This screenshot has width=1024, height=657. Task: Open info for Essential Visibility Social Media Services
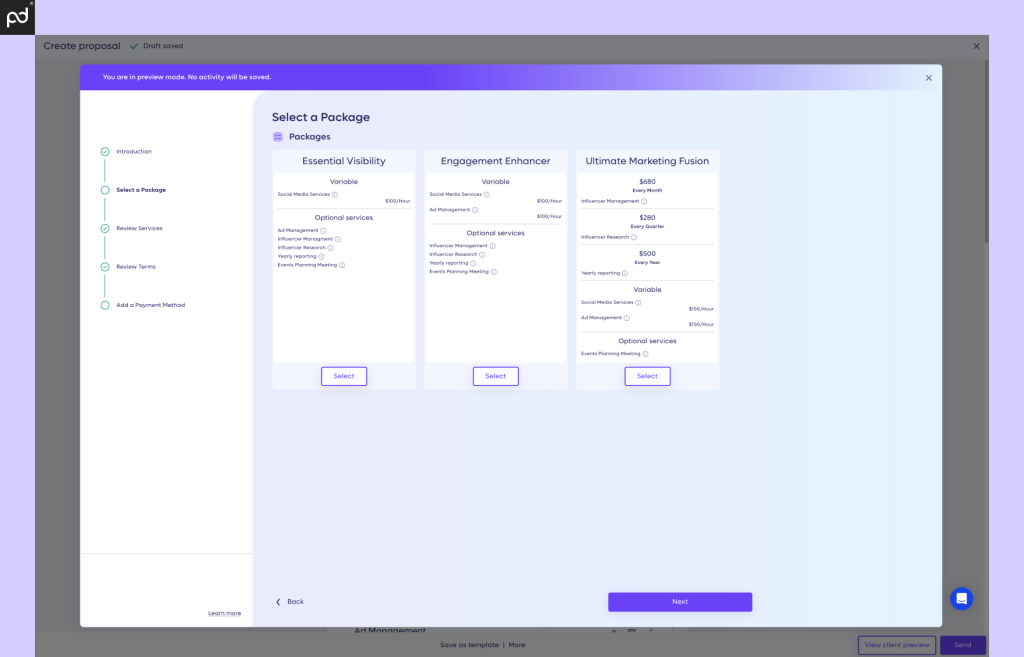pyautogui.click(x=335, y=195)
